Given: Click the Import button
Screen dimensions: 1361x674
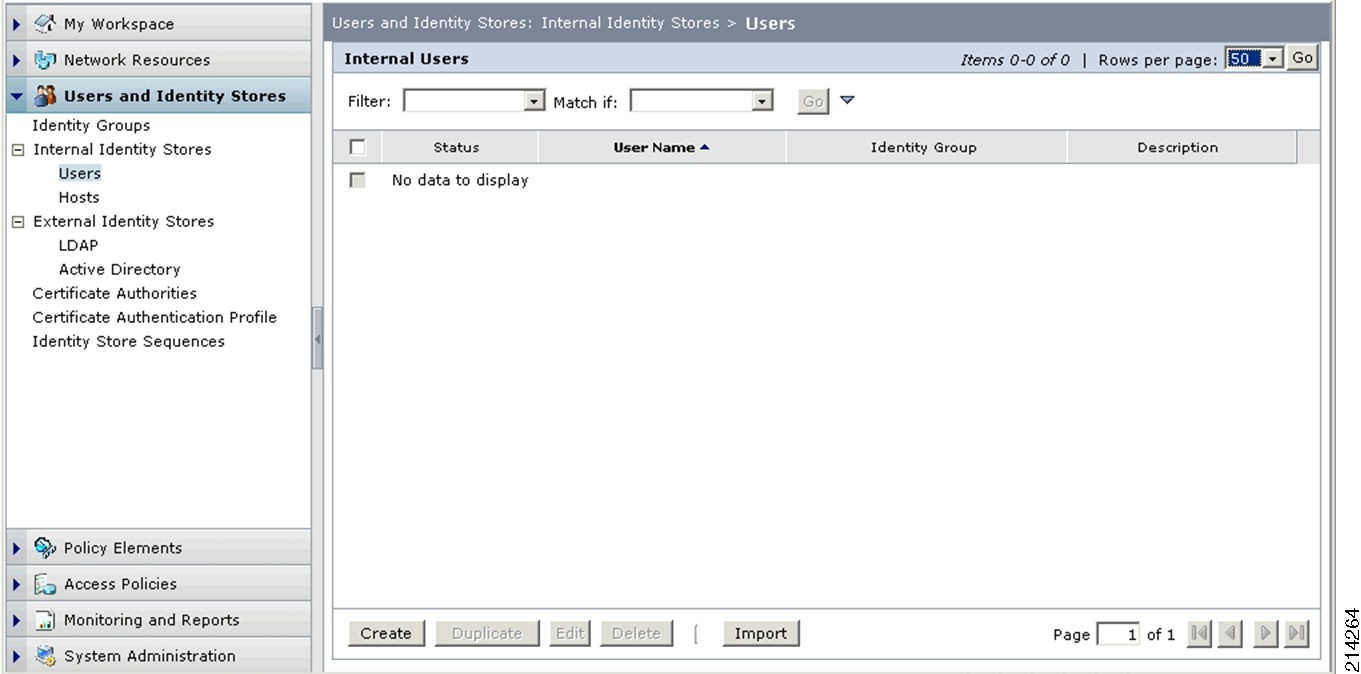Looking at the screenshot, I should click(761, 633).
